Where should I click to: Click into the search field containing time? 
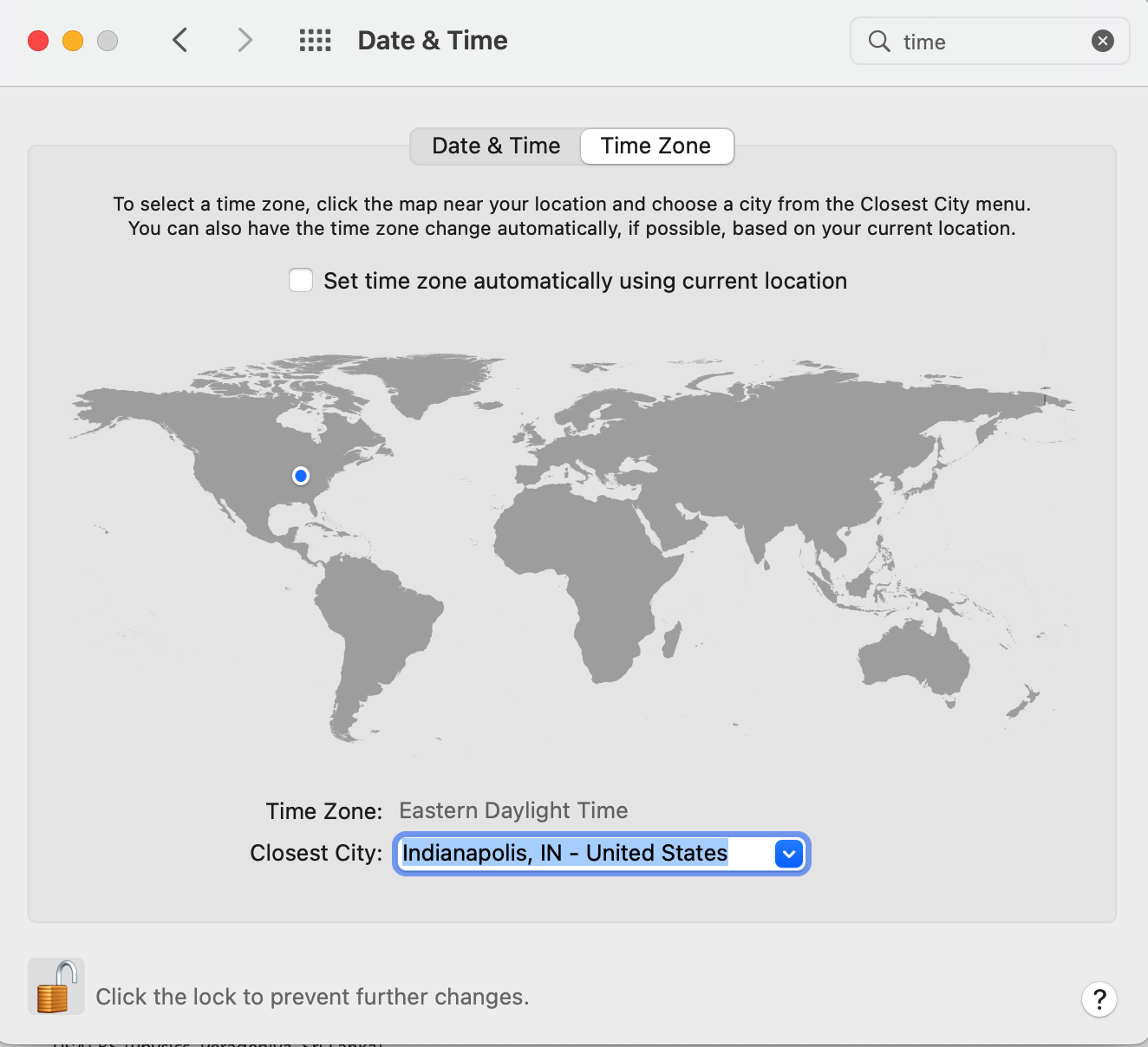pos(990,41)
